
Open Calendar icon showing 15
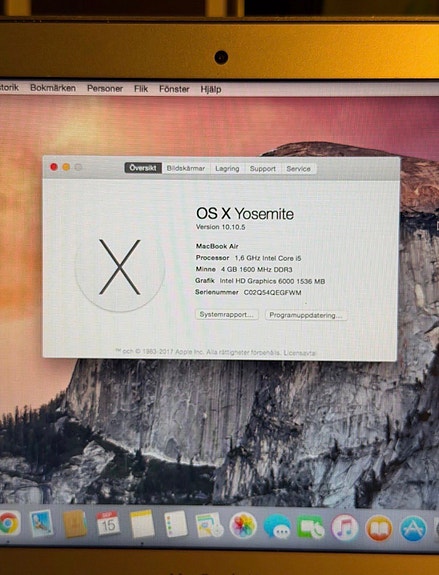(x=108, y=524)
